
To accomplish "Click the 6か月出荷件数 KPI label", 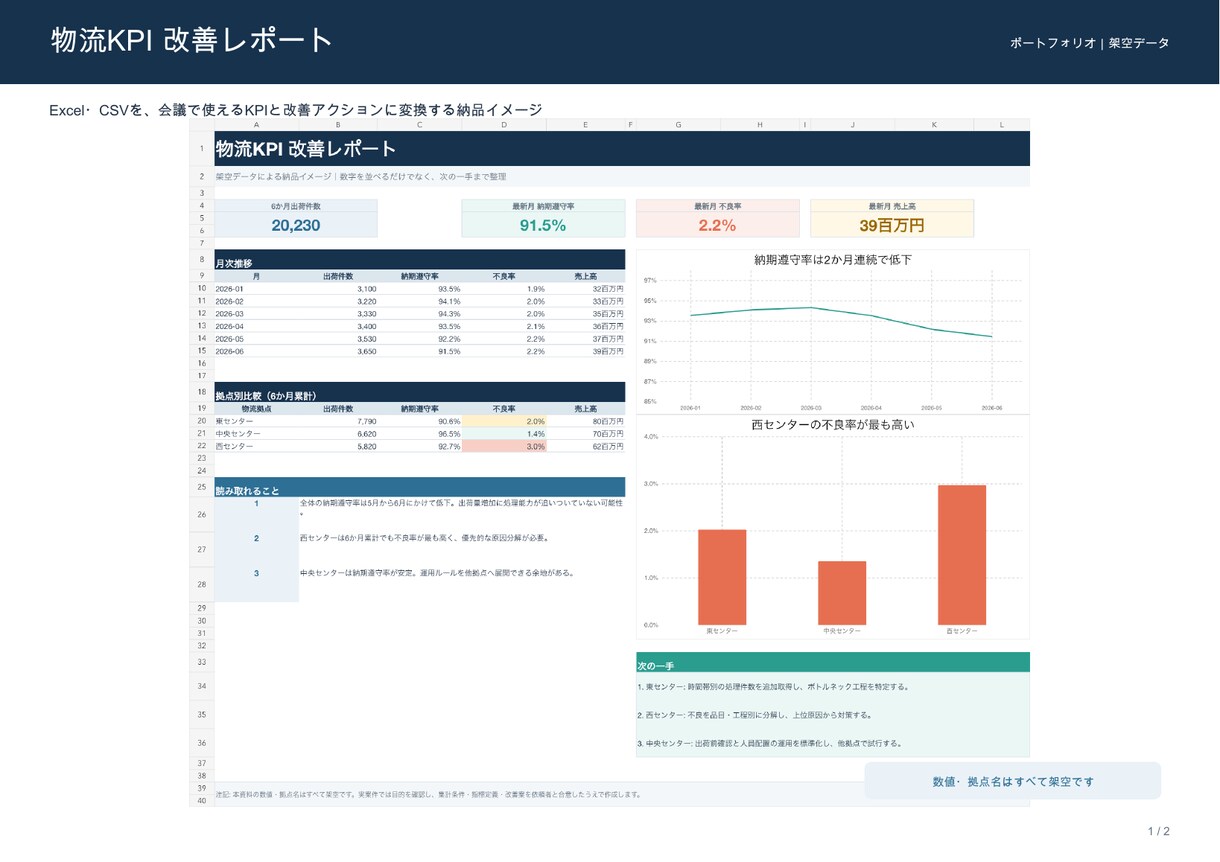I will click(296, 206).
